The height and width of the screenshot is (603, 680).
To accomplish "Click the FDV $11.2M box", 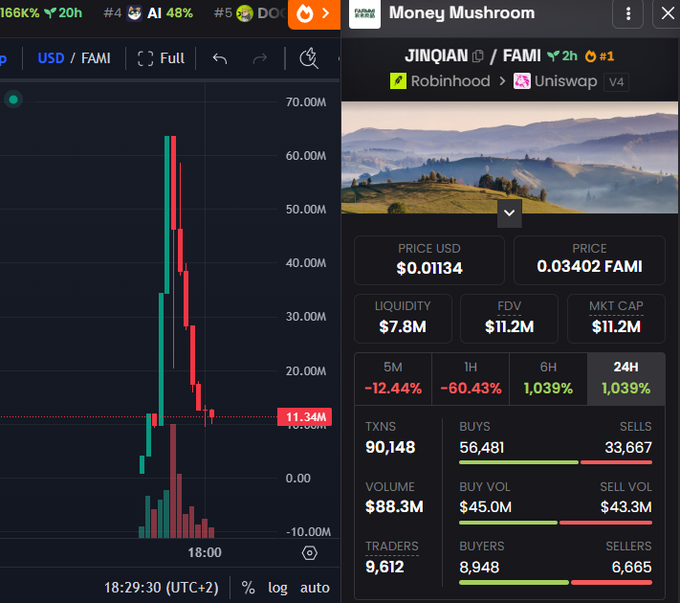I will [509, 319].
